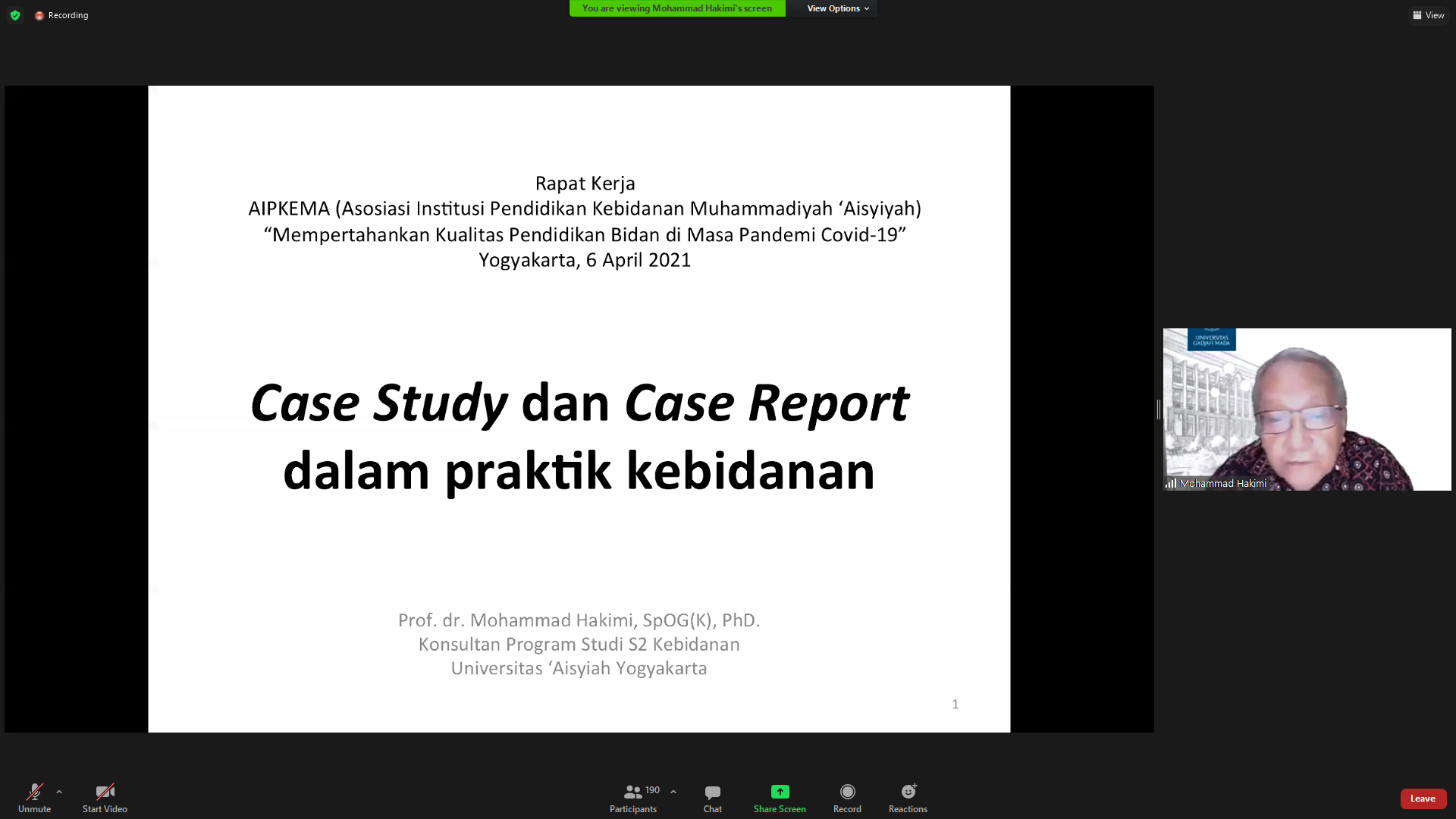Click slide page number 1
Viewport: 1456px width, 819px height.
click(x=955, y=704)
